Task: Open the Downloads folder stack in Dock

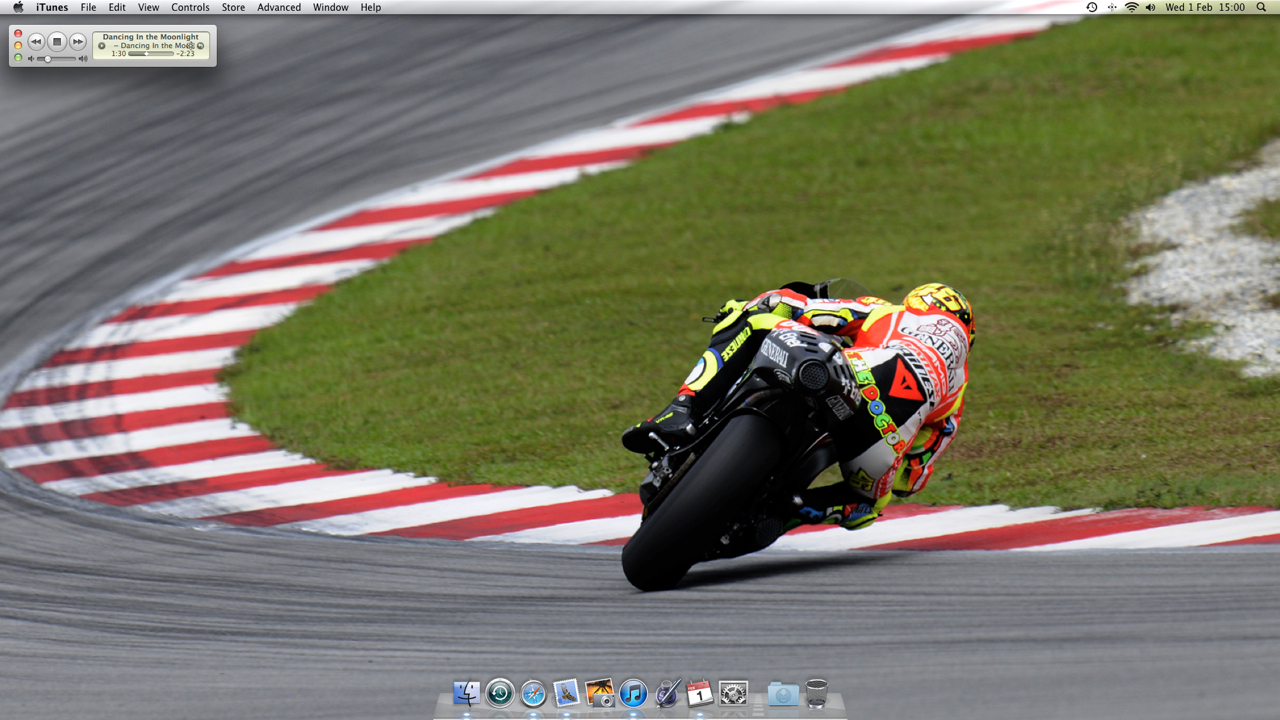Action: tap(783, 693)
